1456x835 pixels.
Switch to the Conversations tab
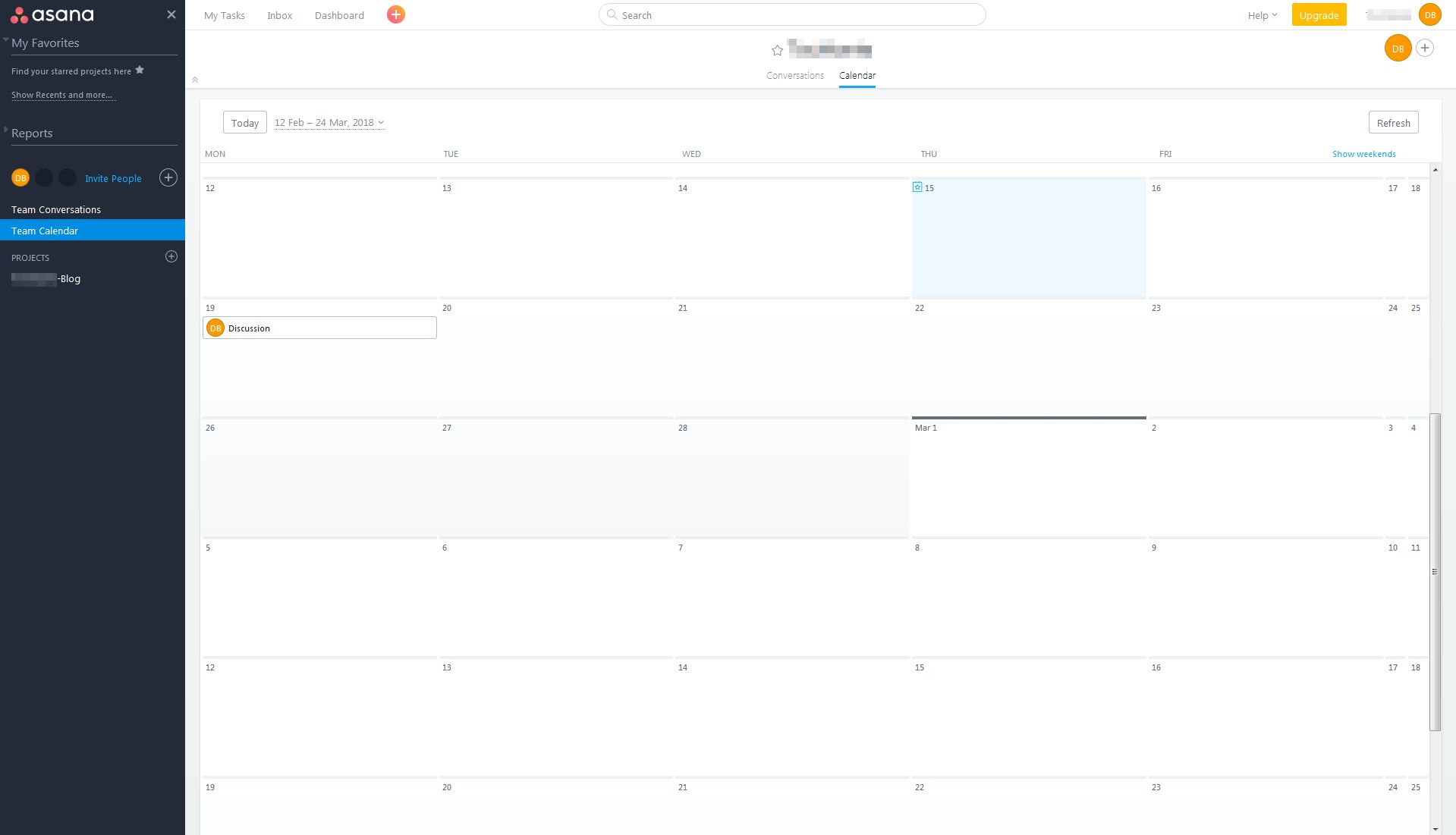click(795, 75)
